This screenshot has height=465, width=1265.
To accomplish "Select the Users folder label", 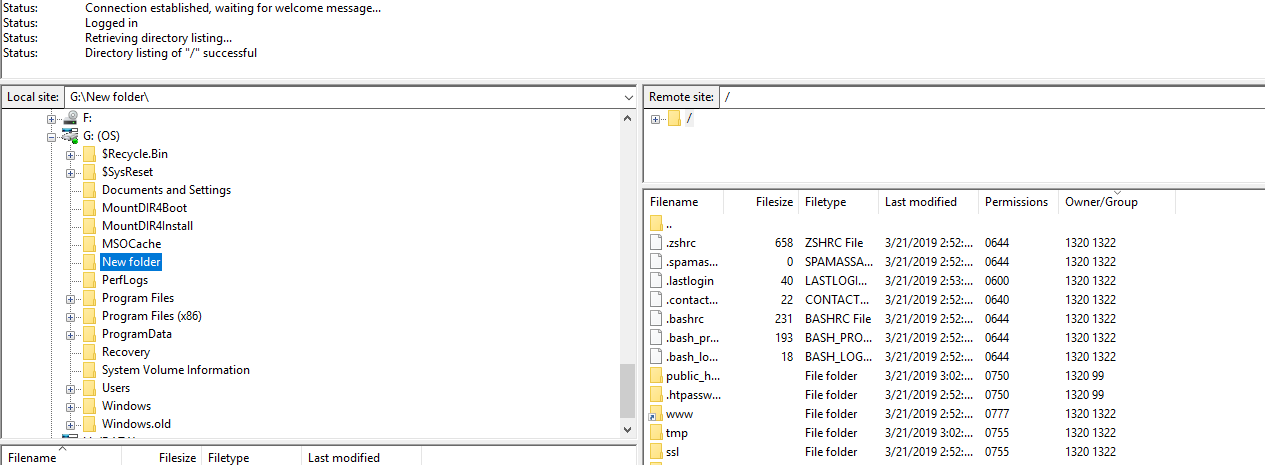I will [116, 388].
